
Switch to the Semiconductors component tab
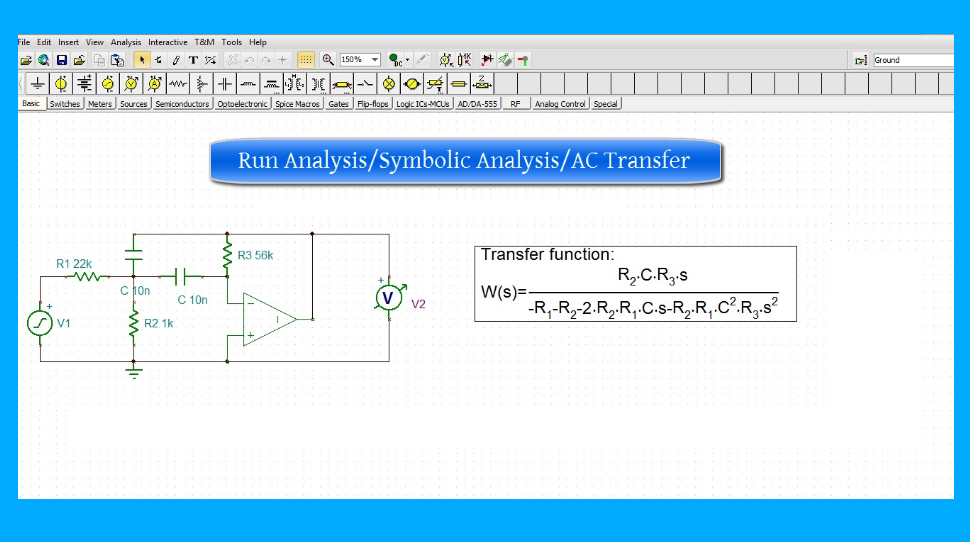click(182, 104)
